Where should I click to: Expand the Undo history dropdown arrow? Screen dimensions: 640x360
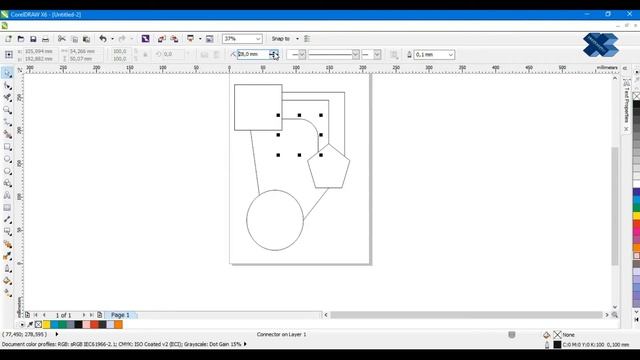[x=112, y=39]
